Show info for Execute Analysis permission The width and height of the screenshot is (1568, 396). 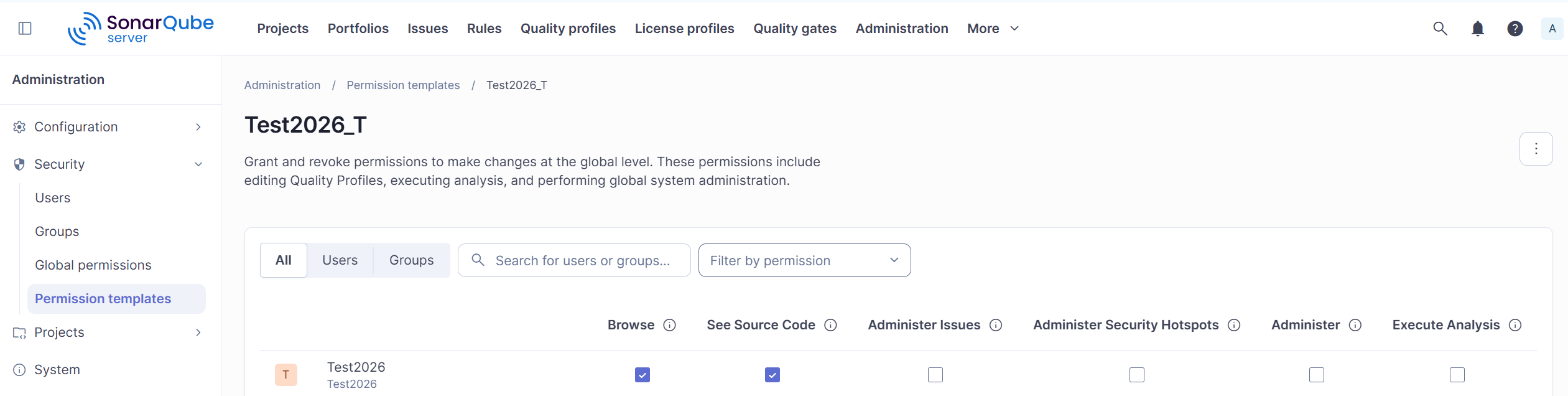[x=1515, y=325]
